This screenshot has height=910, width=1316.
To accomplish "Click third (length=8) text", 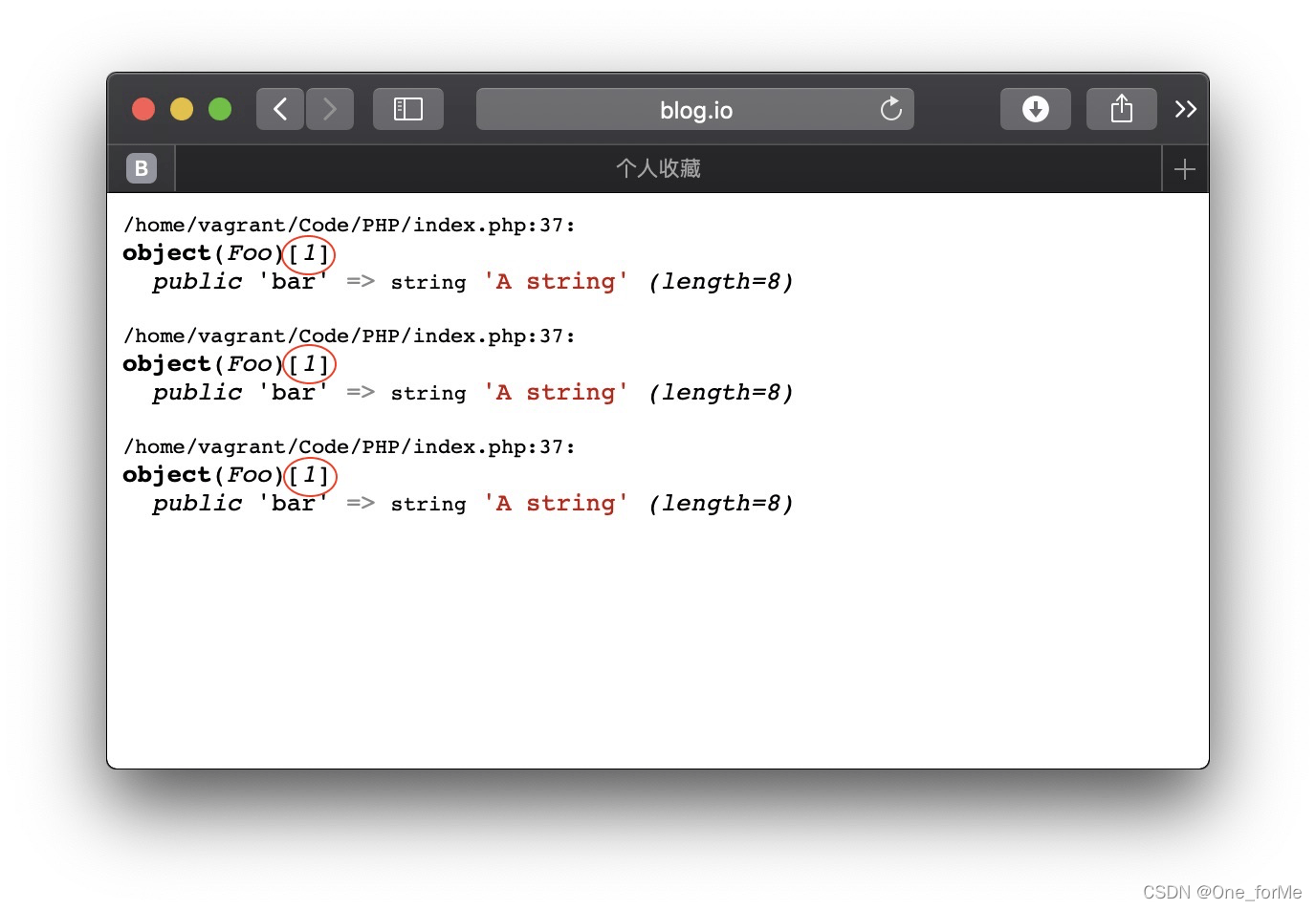I will pos(721,504).
